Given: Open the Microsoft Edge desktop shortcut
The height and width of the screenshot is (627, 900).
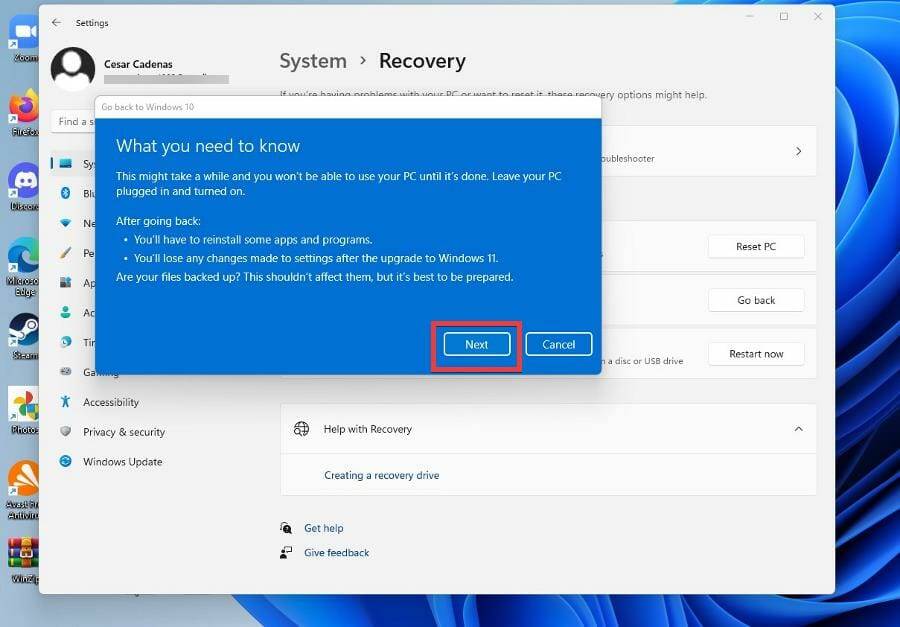Looking at the screenshot, I should coord(24,266).
